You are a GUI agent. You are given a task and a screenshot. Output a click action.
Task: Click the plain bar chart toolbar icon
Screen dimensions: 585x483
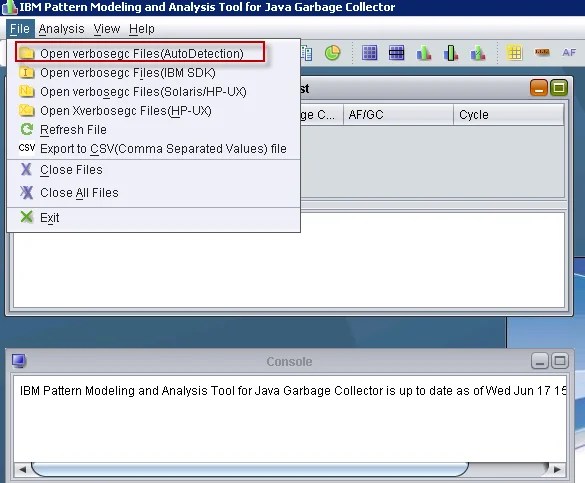pos(424,53)
